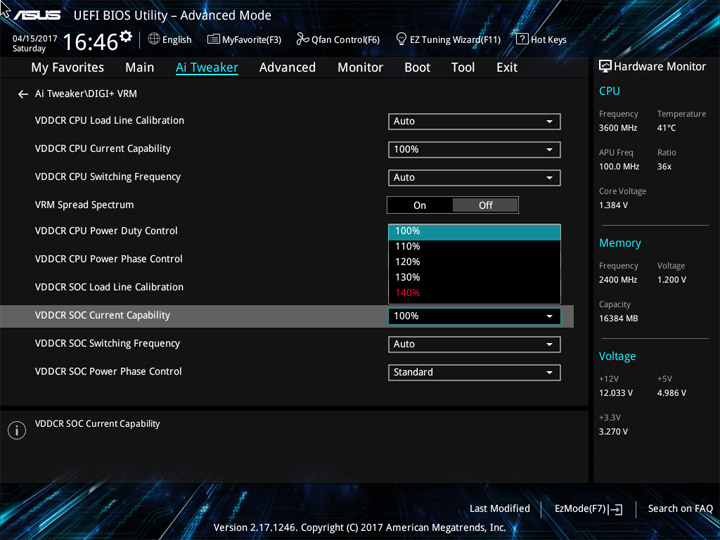Click memory capacity value 16384 MB

[x=618, y=318]
